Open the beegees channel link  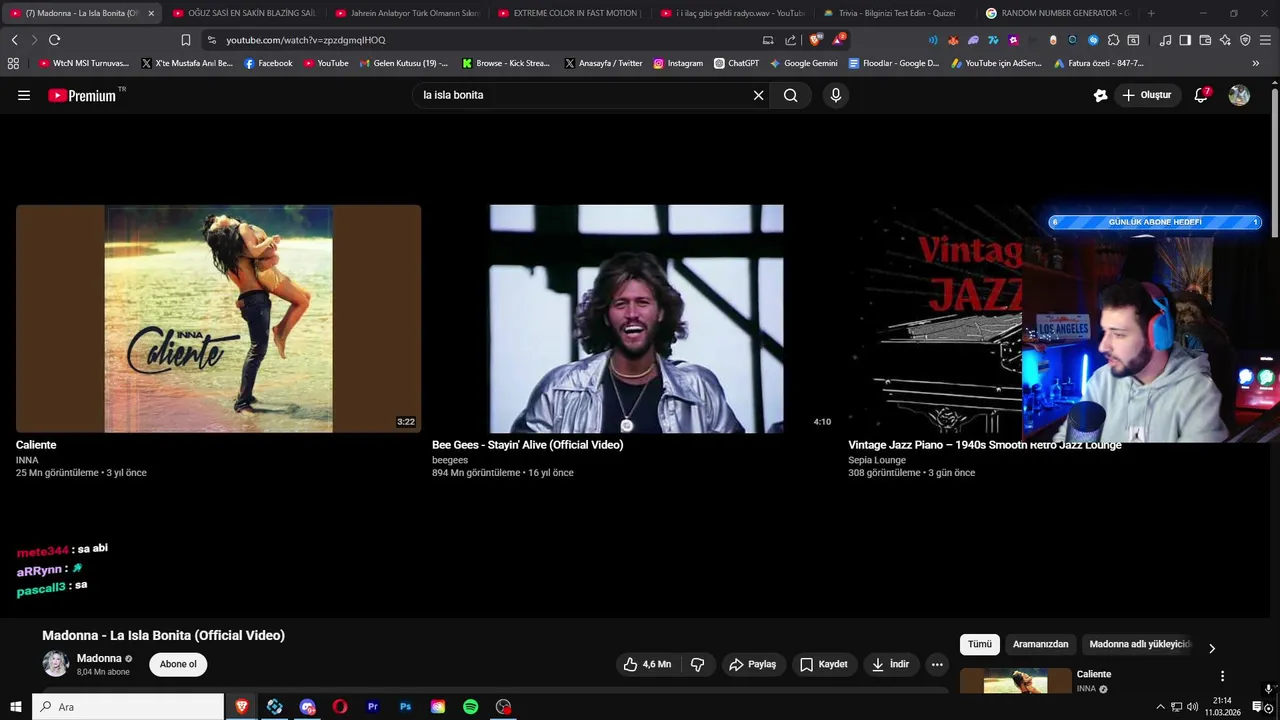pyautogui.click(x=450, y=460)
